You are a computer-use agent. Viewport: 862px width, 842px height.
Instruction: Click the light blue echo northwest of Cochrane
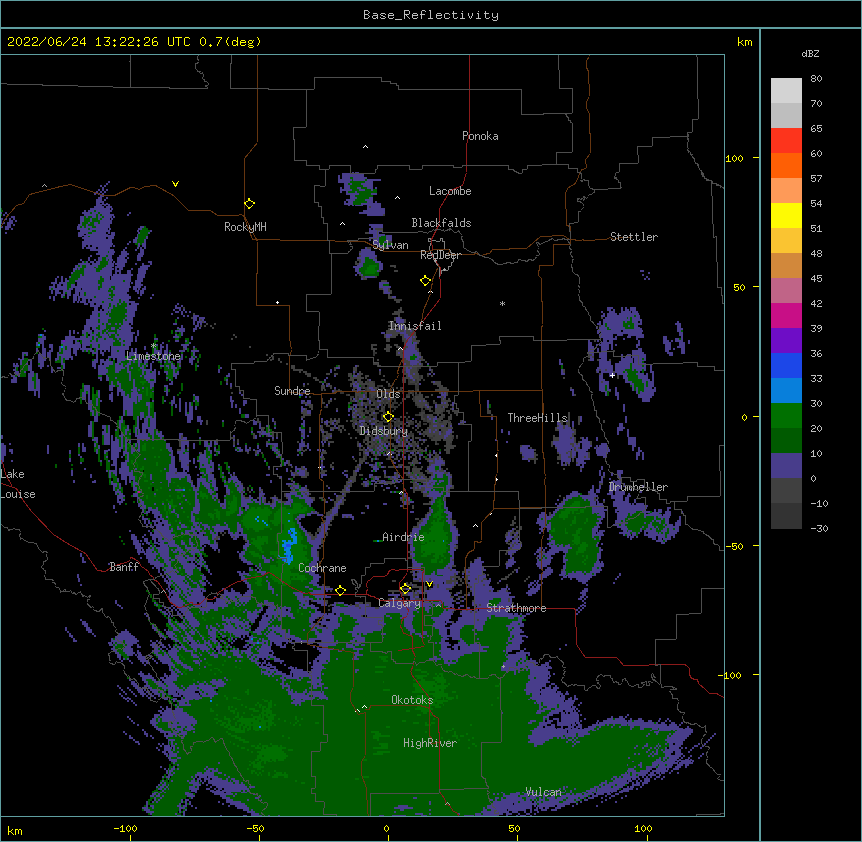pos(289,546)
